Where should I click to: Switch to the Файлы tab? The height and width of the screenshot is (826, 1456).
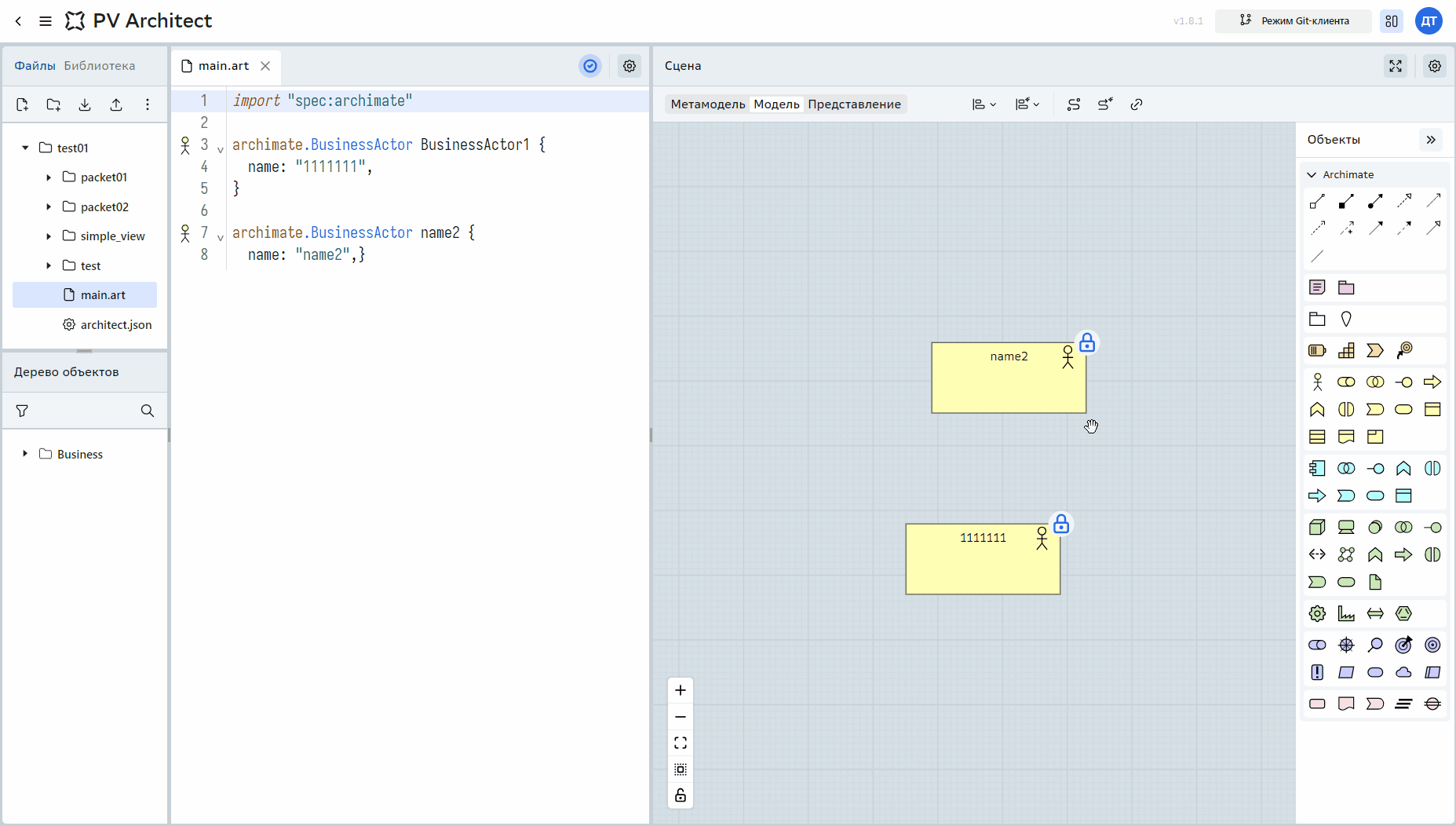tap(35, 66)
